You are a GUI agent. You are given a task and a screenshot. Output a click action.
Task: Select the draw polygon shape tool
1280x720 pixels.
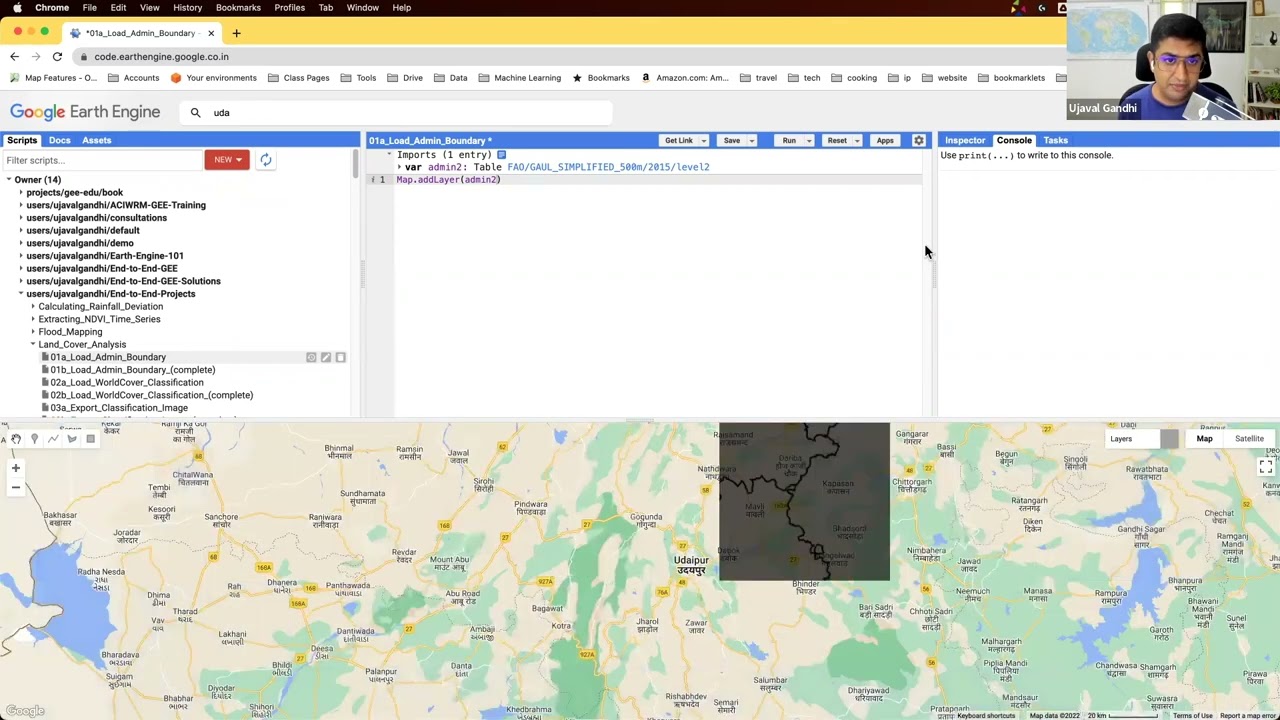(72, 439)
